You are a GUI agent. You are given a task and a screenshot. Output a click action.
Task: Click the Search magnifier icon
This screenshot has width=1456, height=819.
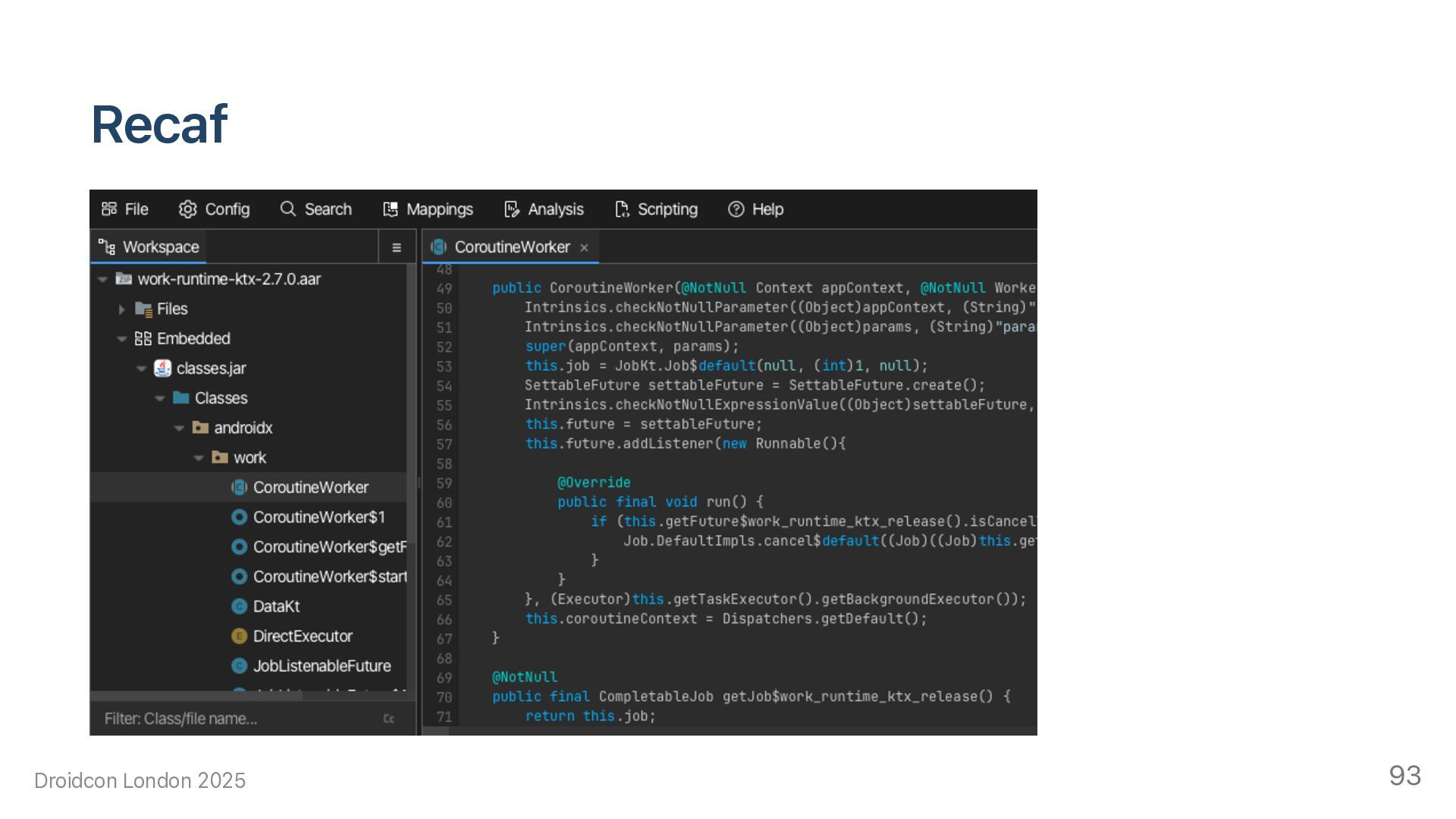point(287,209)
